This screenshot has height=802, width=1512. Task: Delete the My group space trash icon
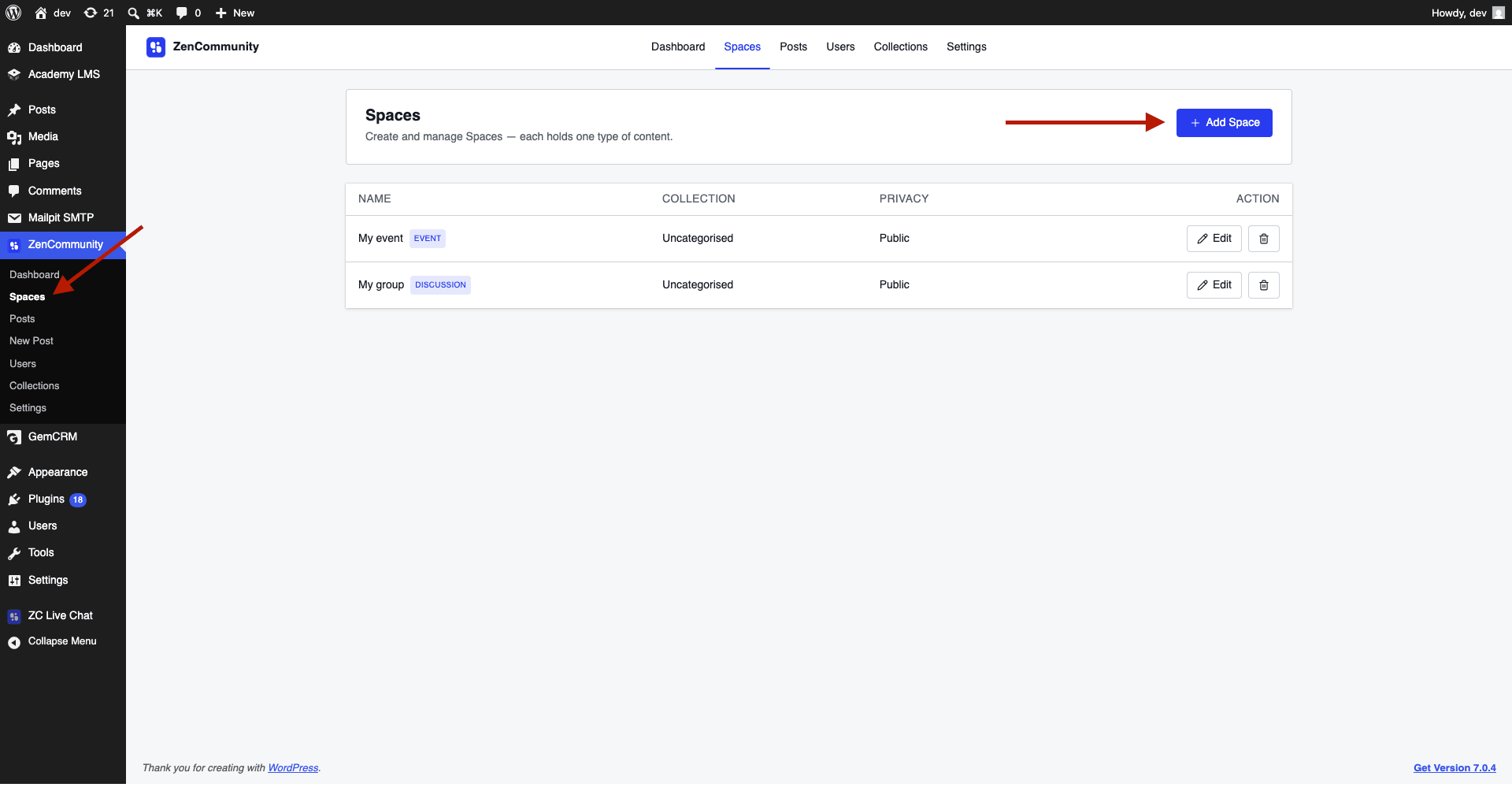[1264, 285]
